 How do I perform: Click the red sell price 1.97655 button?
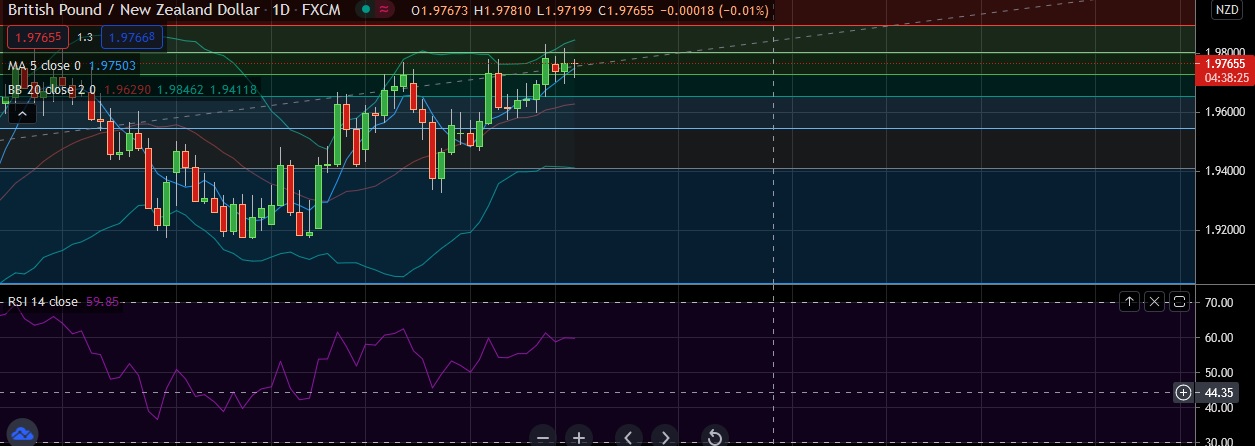coord(36,37)
